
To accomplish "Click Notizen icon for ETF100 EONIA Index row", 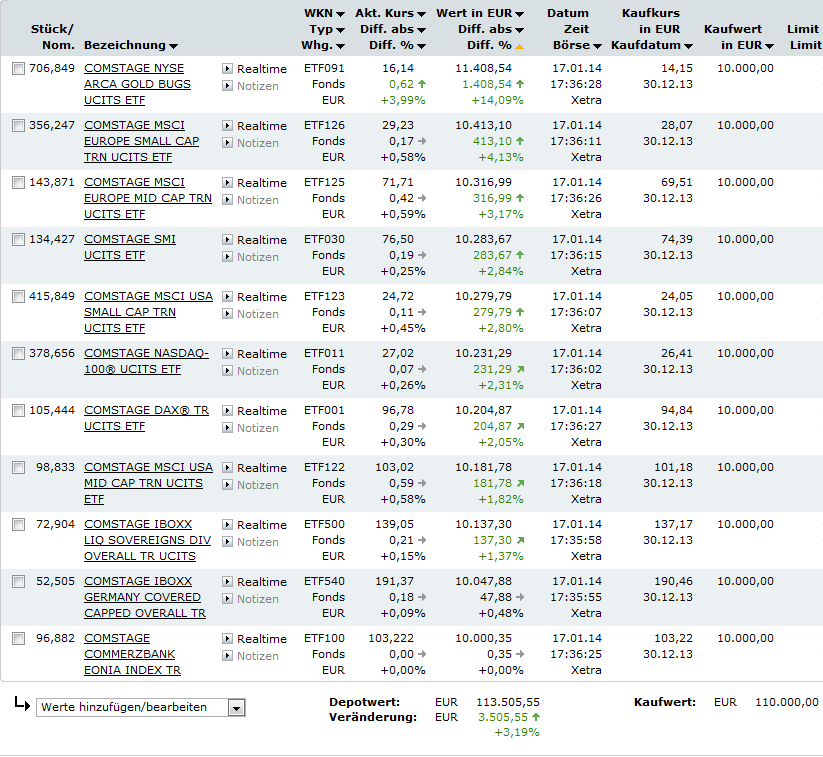I will click(227, 656).
